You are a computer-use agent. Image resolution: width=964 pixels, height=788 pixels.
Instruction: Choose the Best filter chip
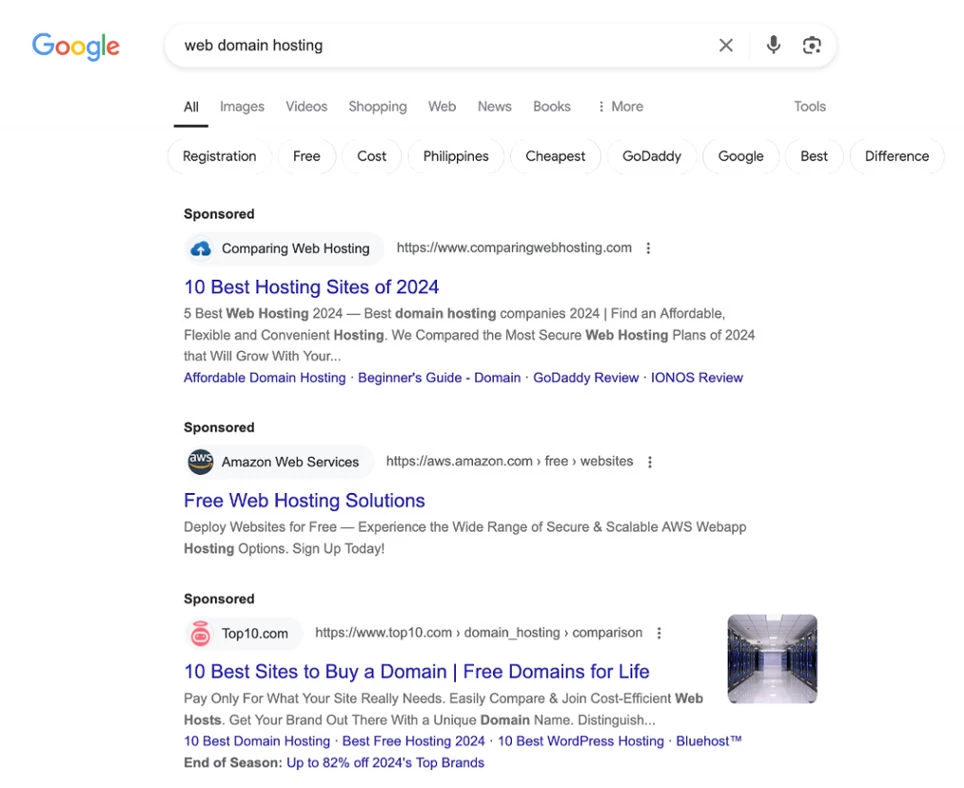[814, 156]
